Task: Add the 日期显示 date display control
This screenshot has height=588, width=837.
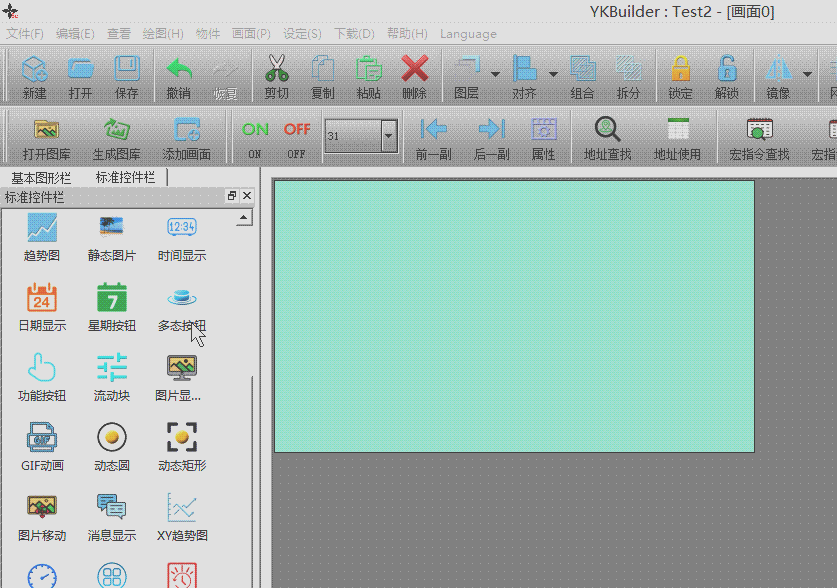Action: 42,306
